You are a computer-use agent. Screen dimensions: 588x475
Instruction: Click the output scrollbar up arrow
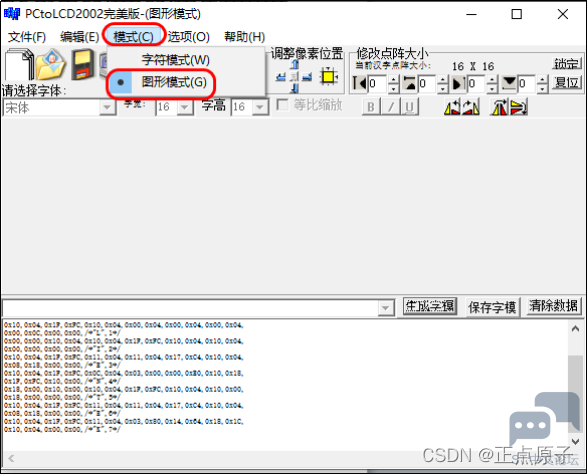coord(575,329)
